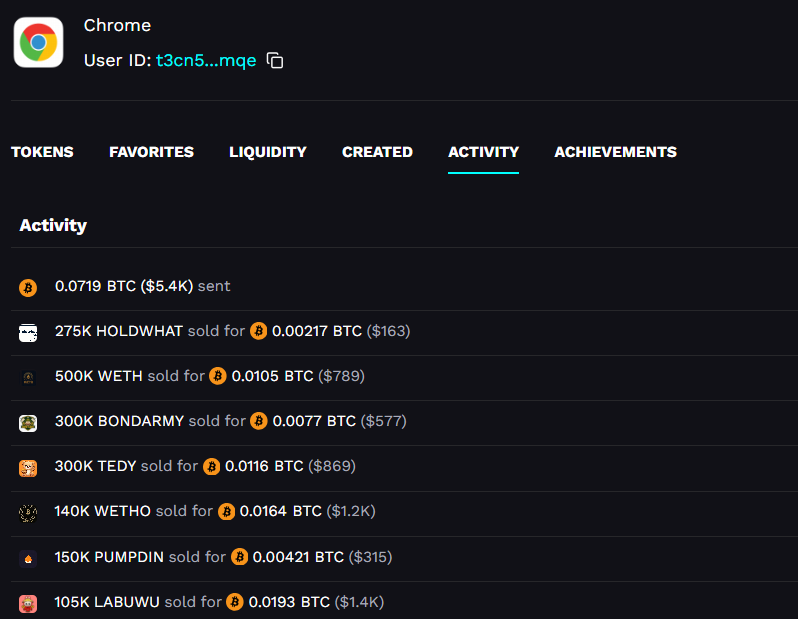Click the '($163)' dollar value
The width and height of the screenshot is (798, 619).
pyautogui.click(x=388, y=331)
